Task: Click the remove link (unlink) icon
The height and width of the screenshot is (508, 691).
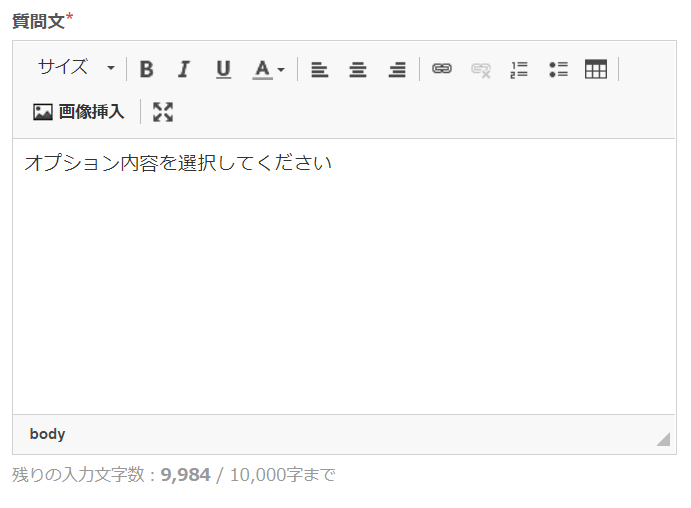Action: 481,69
